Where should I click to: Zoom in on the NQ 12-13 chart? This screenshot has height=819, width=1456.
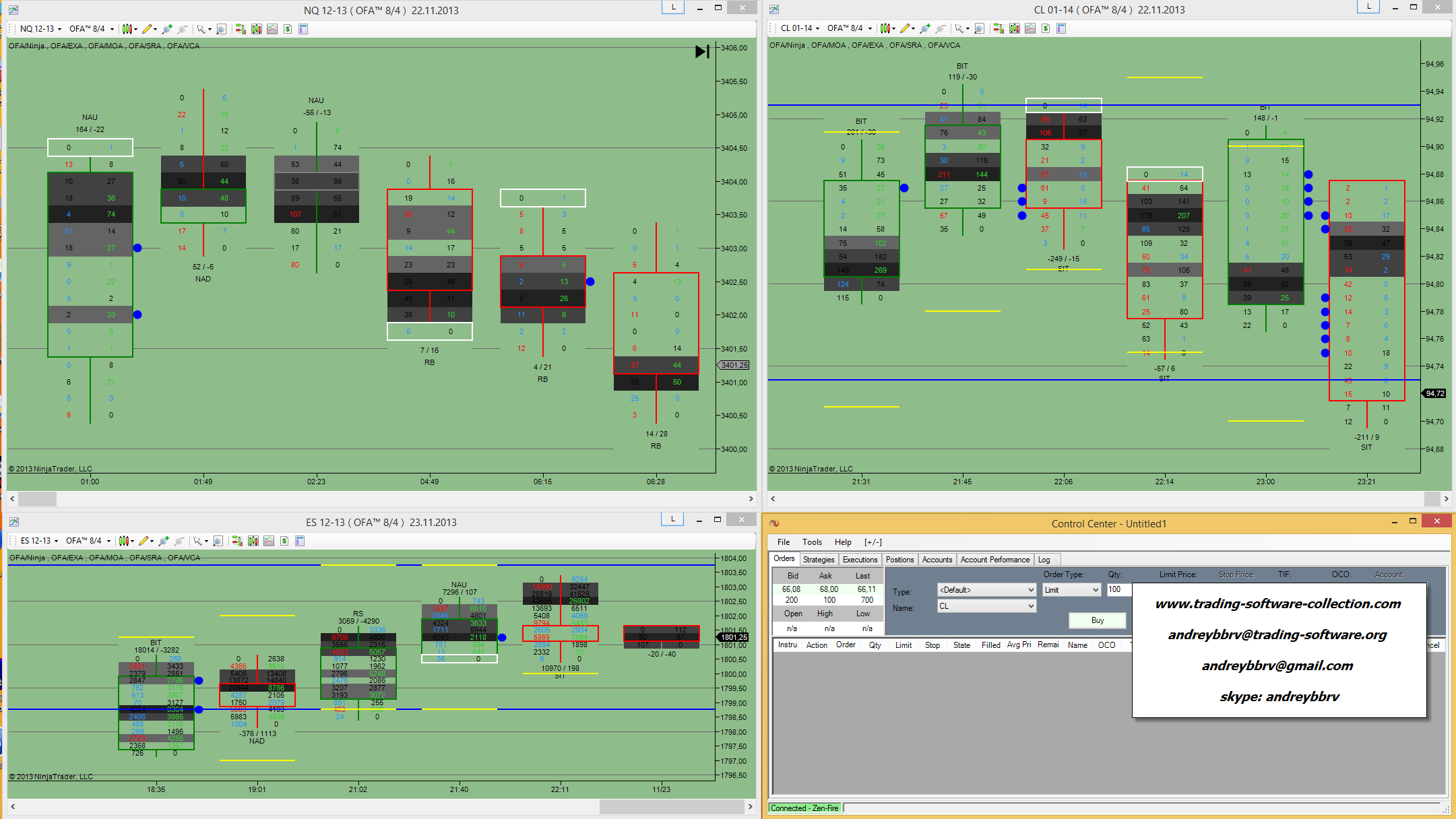(166, 29)
